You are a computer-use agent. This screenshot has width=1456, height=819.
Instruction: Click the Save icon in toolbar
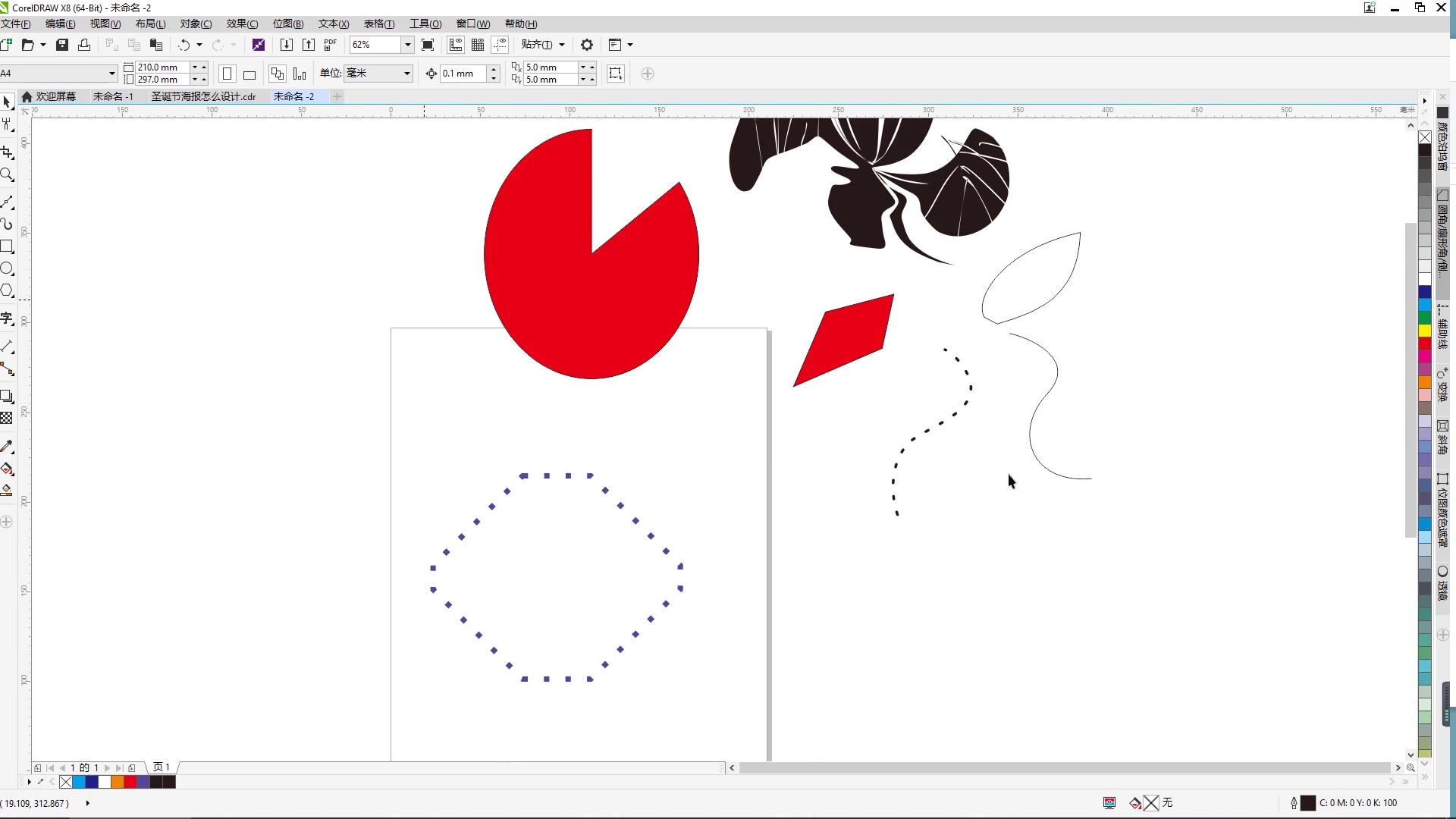62,45
